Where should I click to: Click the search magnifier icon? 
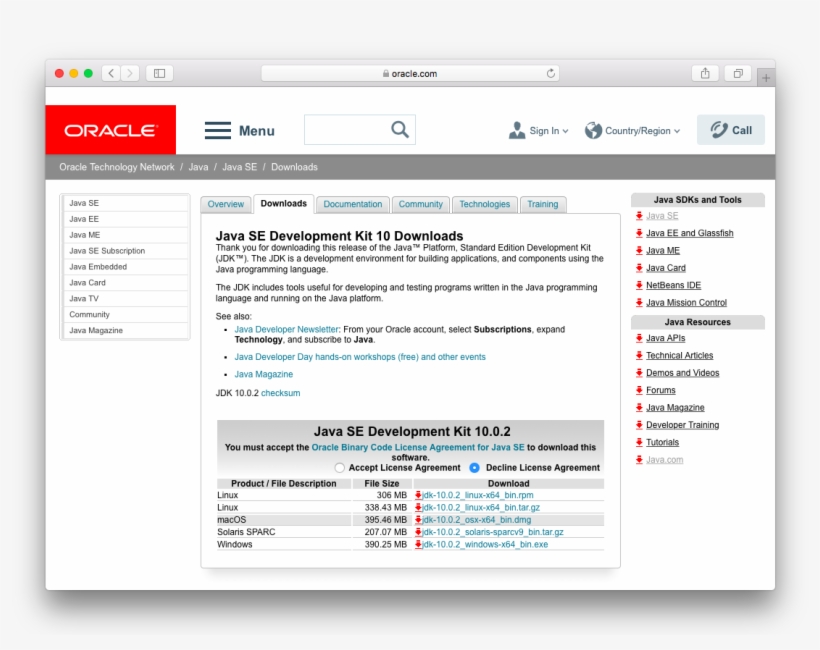(x=400, y=129)
